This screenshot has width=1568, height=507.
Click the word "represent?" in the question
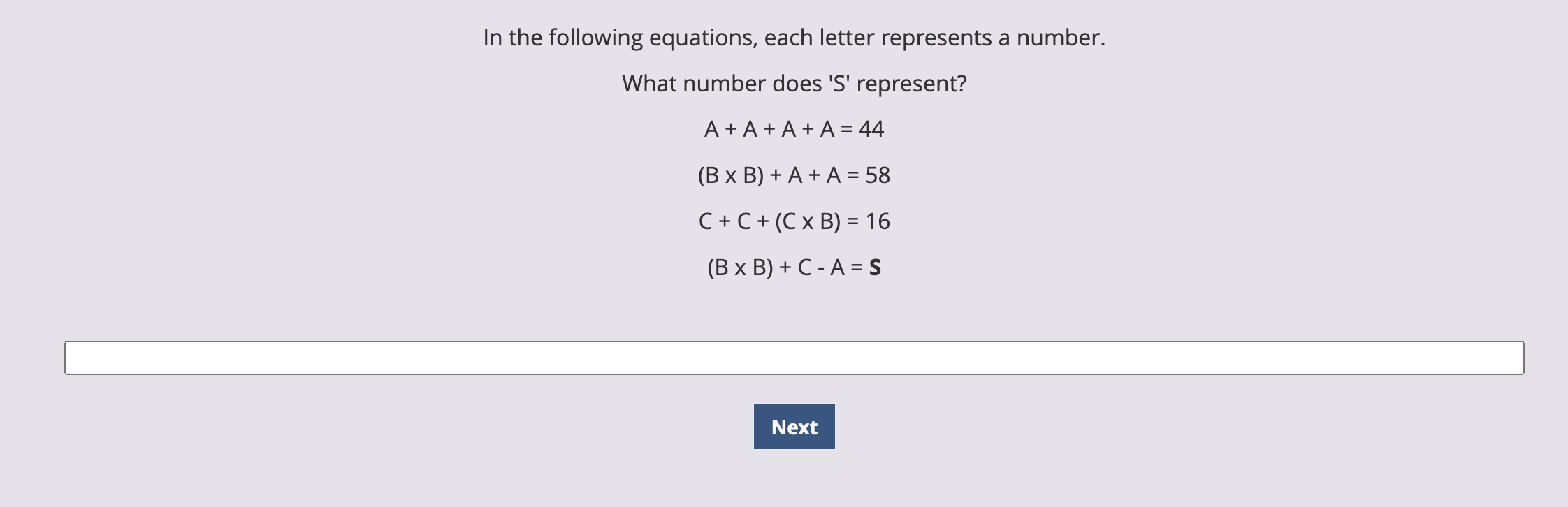point(912,84)
